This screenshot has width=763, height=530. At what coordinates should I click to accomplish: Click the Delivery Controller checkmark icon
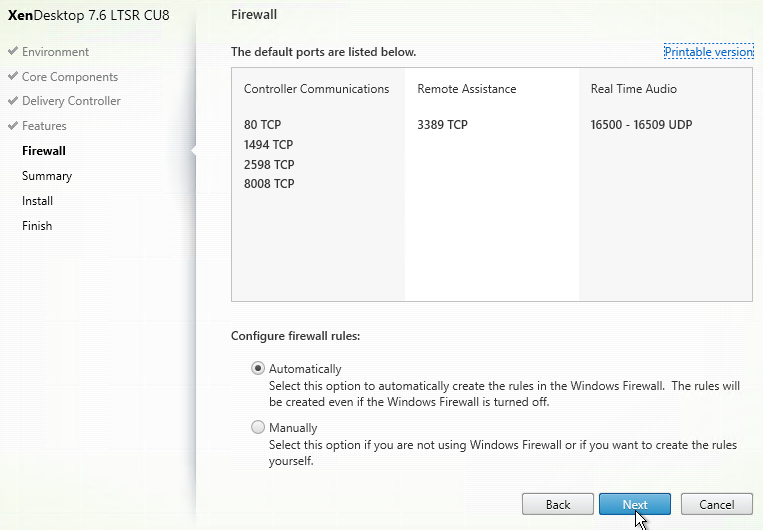[13, 100]
